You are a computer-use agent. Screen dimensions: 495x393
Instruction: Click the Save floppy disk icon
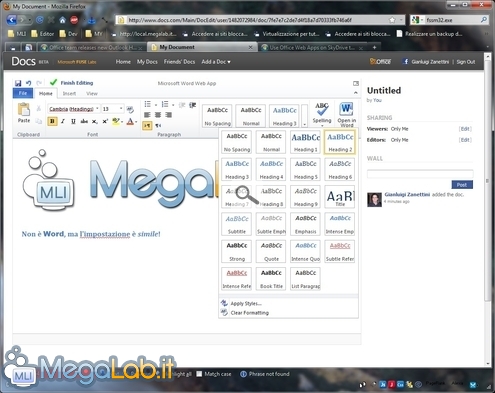pyautogui.click(x=18, y=83)
